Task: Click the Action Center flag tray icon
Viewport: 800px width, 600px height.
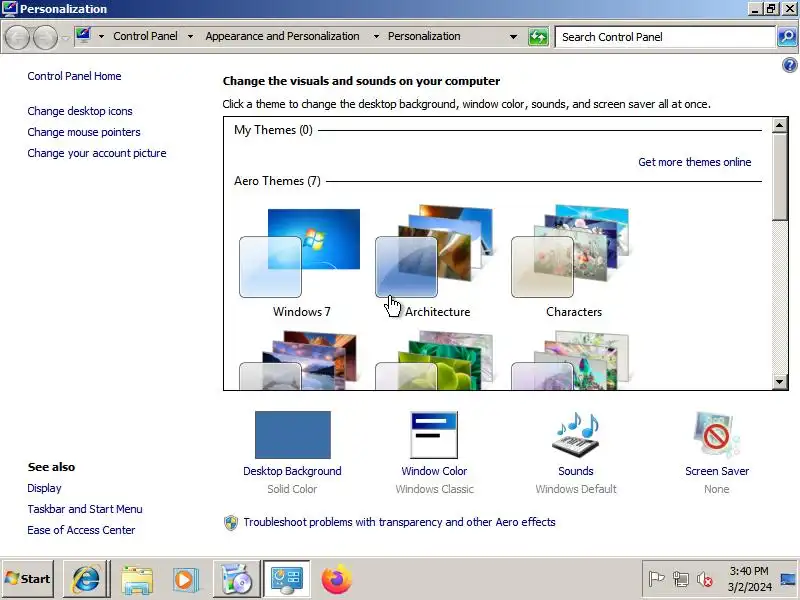Action: click(656, 579)
